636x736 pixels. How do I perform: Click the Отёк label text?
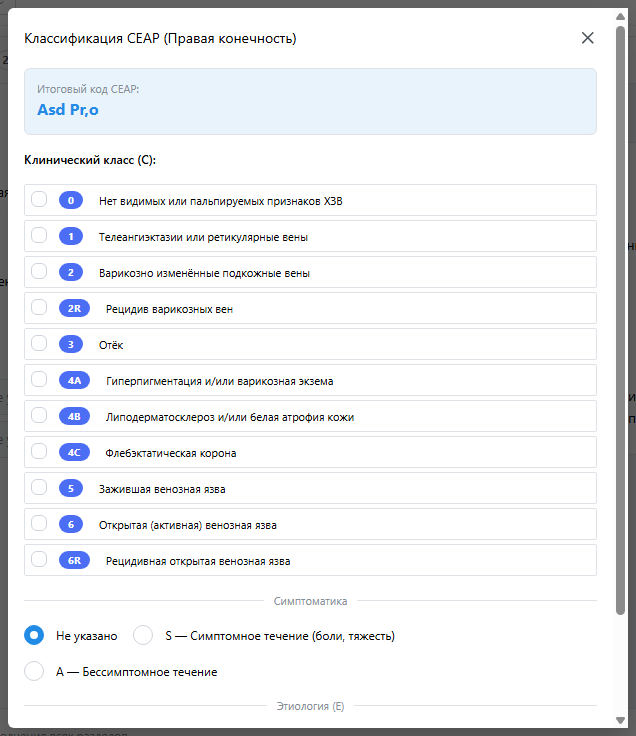[x=111, y=345]
